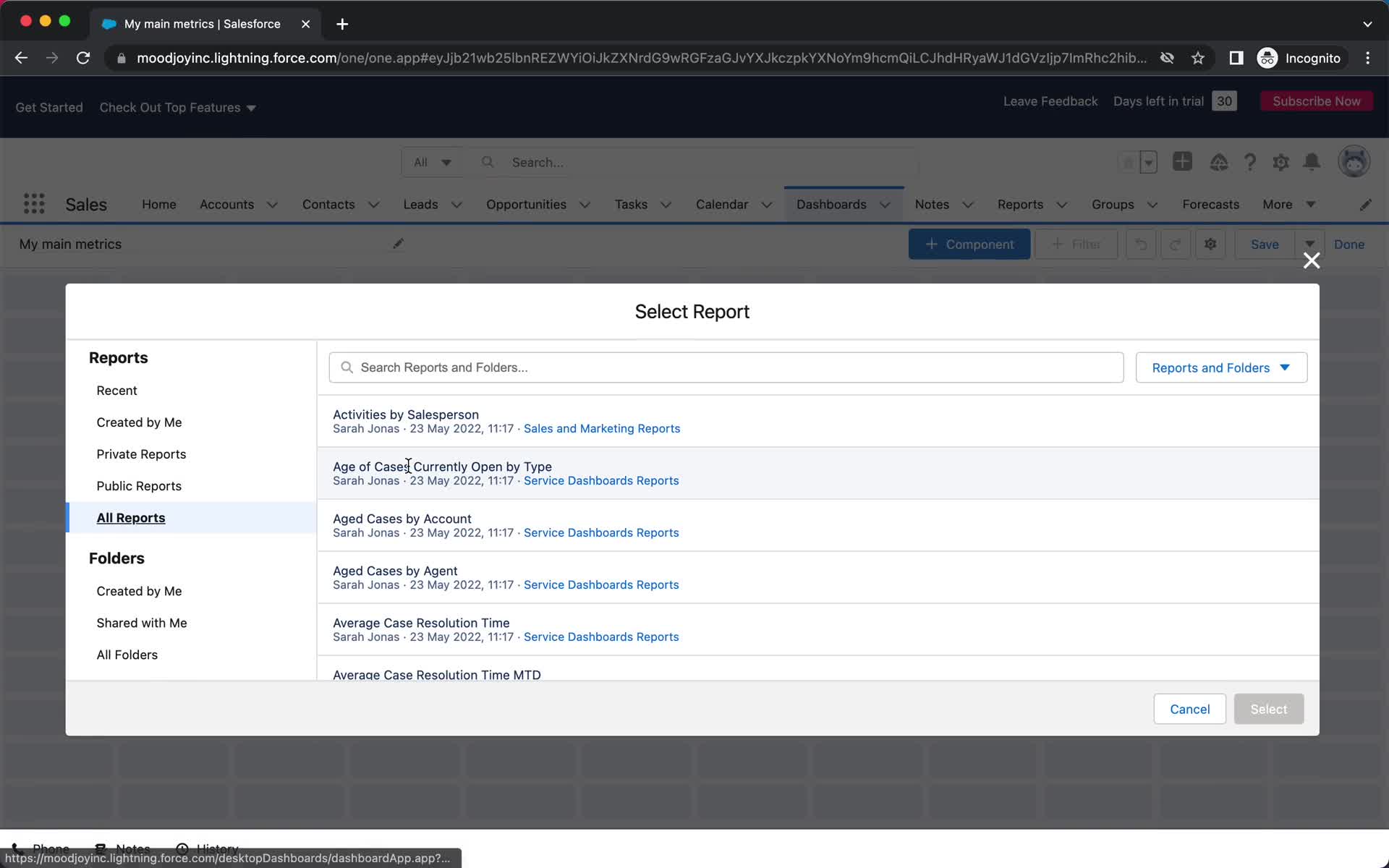
Task: Click the All search scope toggle
Action: (x=430, y=162)
